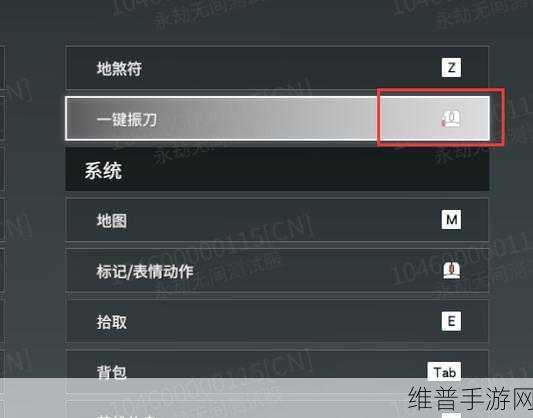Click the top-most cell in the left cut-off column
The width and height of the screenshot is (533, 418).
click(x=2, y=68)
